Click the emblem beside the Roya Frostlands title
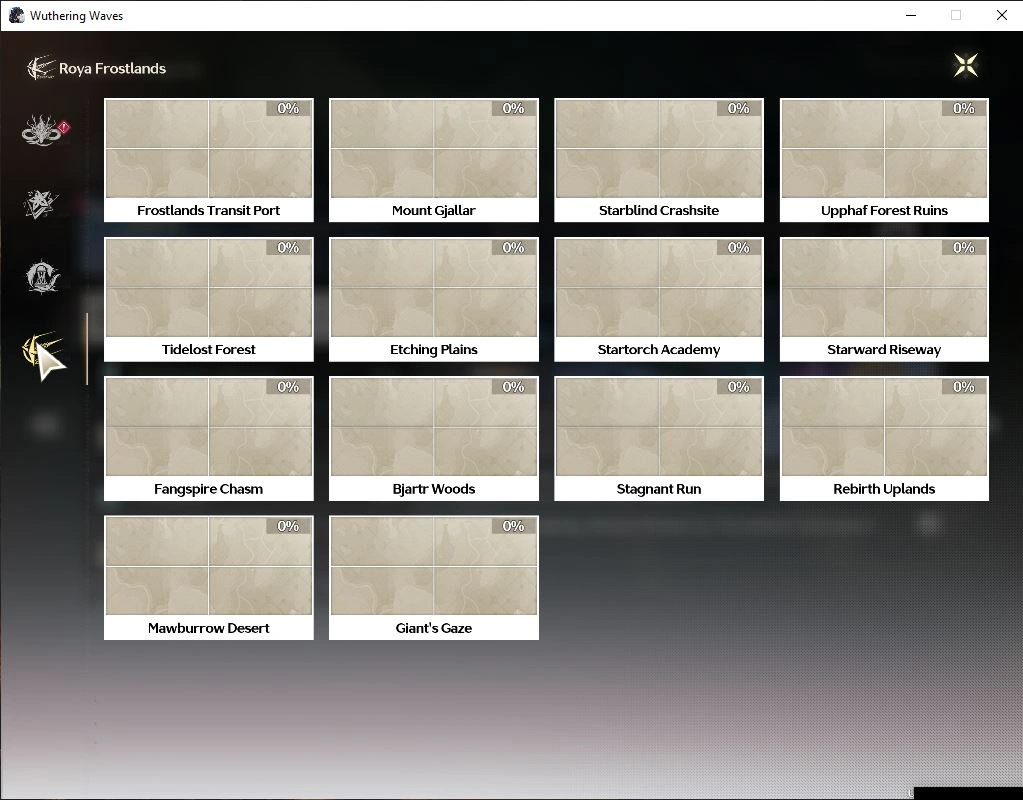 tap(40, 68)
